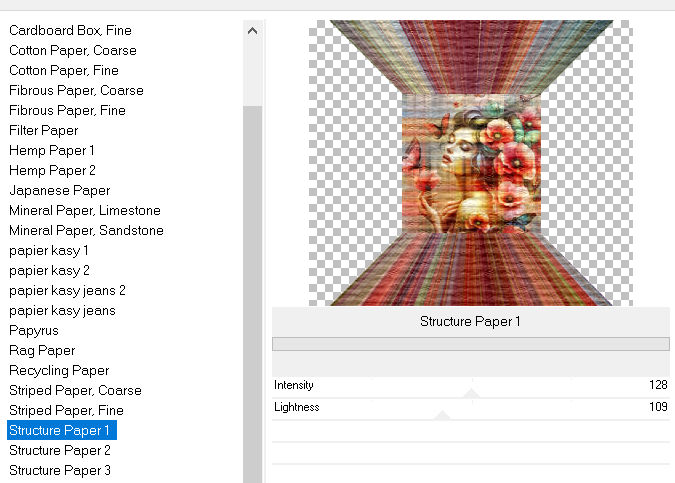Select Structure Paper 3
Screen dimensions: 675x483
[x=60, y=470]
